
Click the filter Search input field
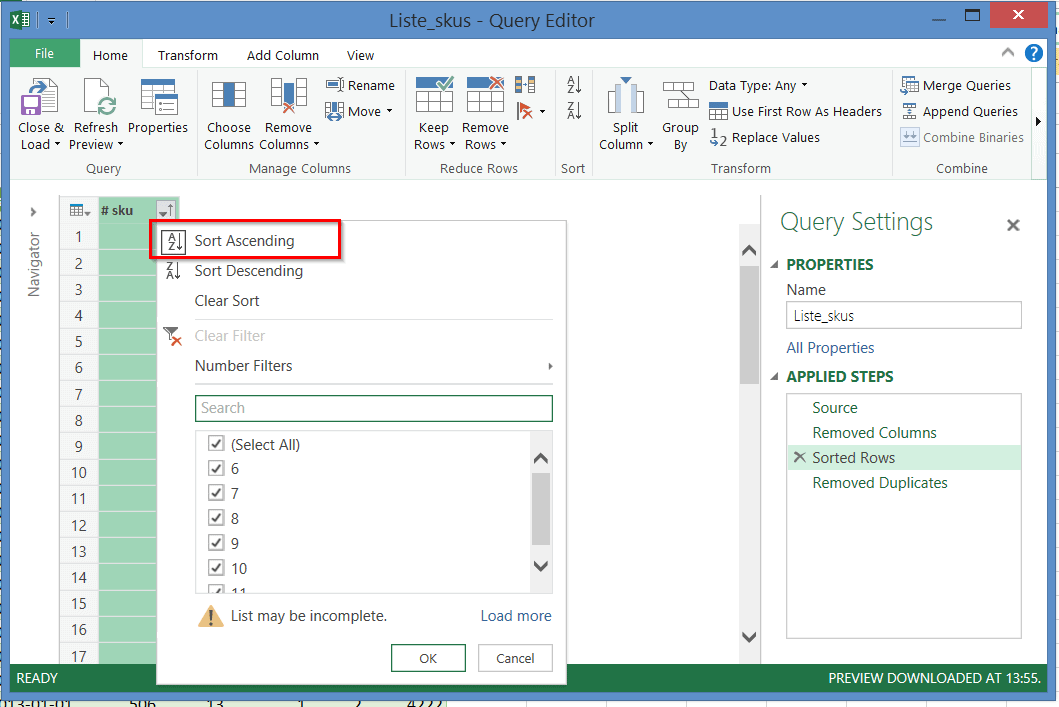373,408
